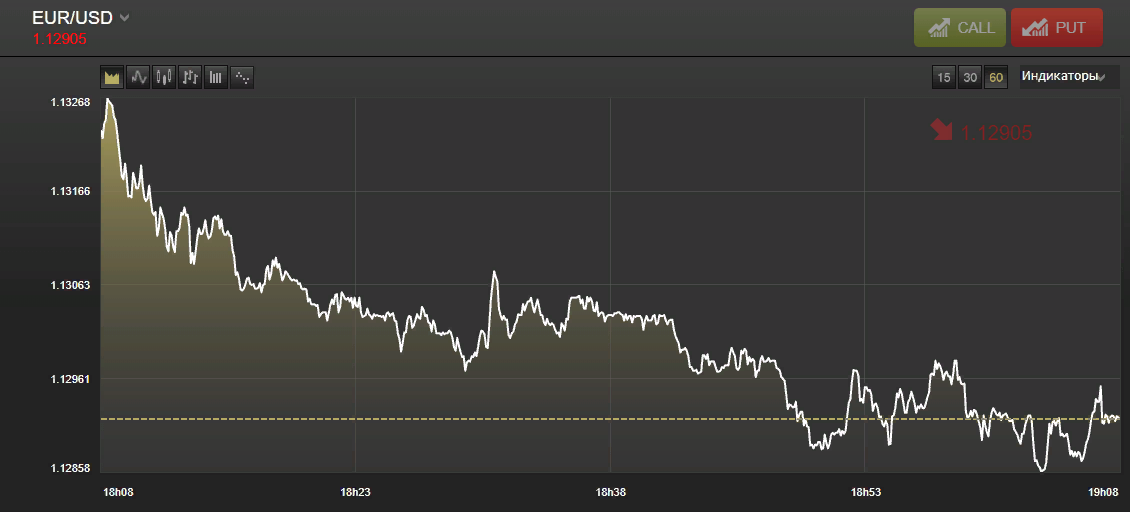Click the chart icon inside the CALL button
This screenshot has height=512, width=1130.
(x=939, y=28)
